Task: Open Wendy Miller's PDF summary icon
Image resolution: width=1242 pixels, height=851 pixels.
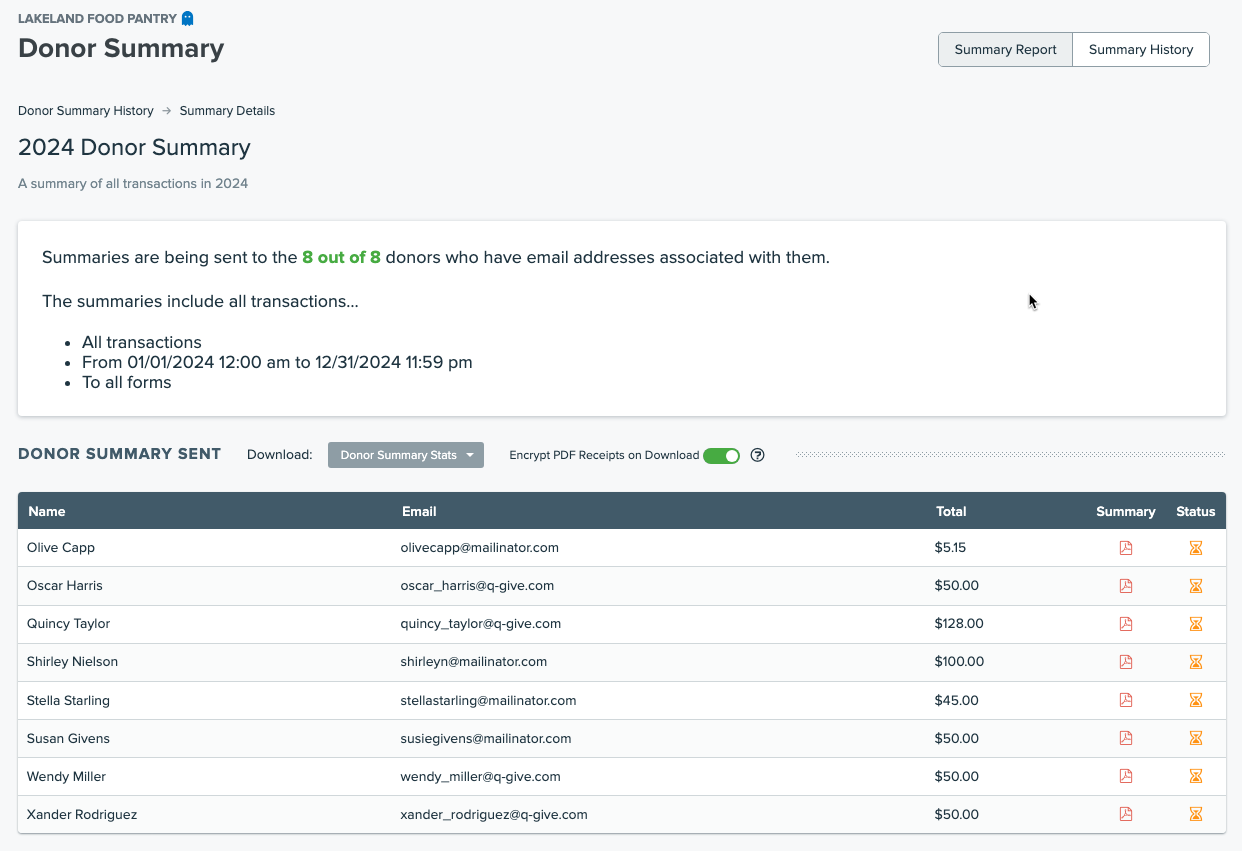Action: point(1126,776)
